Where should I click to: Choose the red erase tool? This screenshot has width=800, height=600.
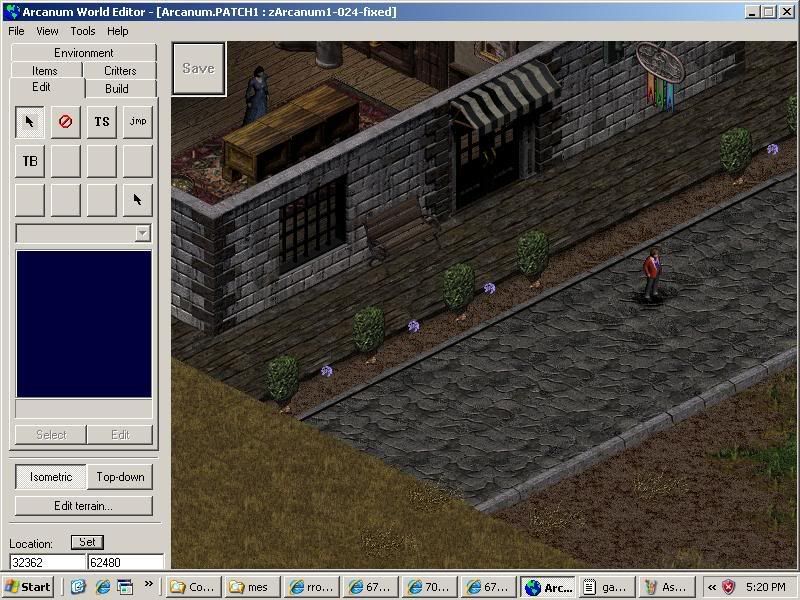coord(65,122)
